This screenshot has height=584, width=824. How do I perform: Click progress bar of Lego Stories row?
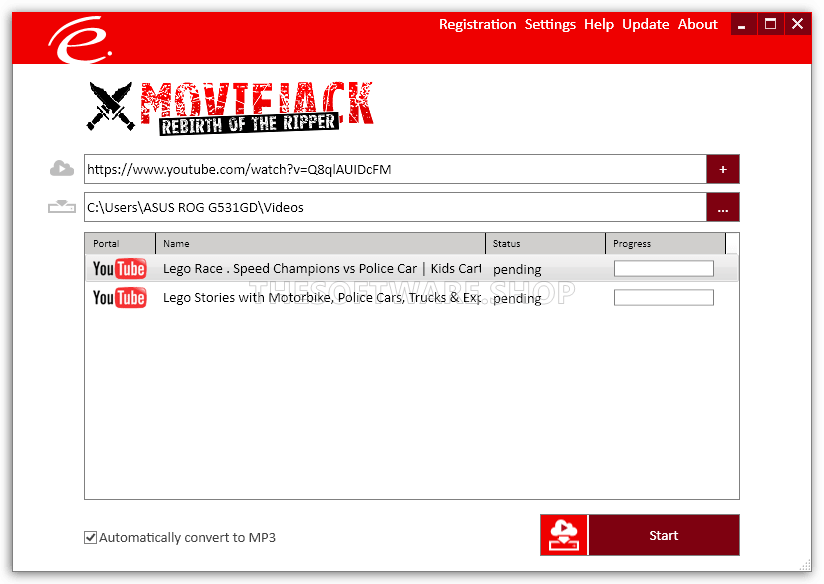[x=664, y=298]
